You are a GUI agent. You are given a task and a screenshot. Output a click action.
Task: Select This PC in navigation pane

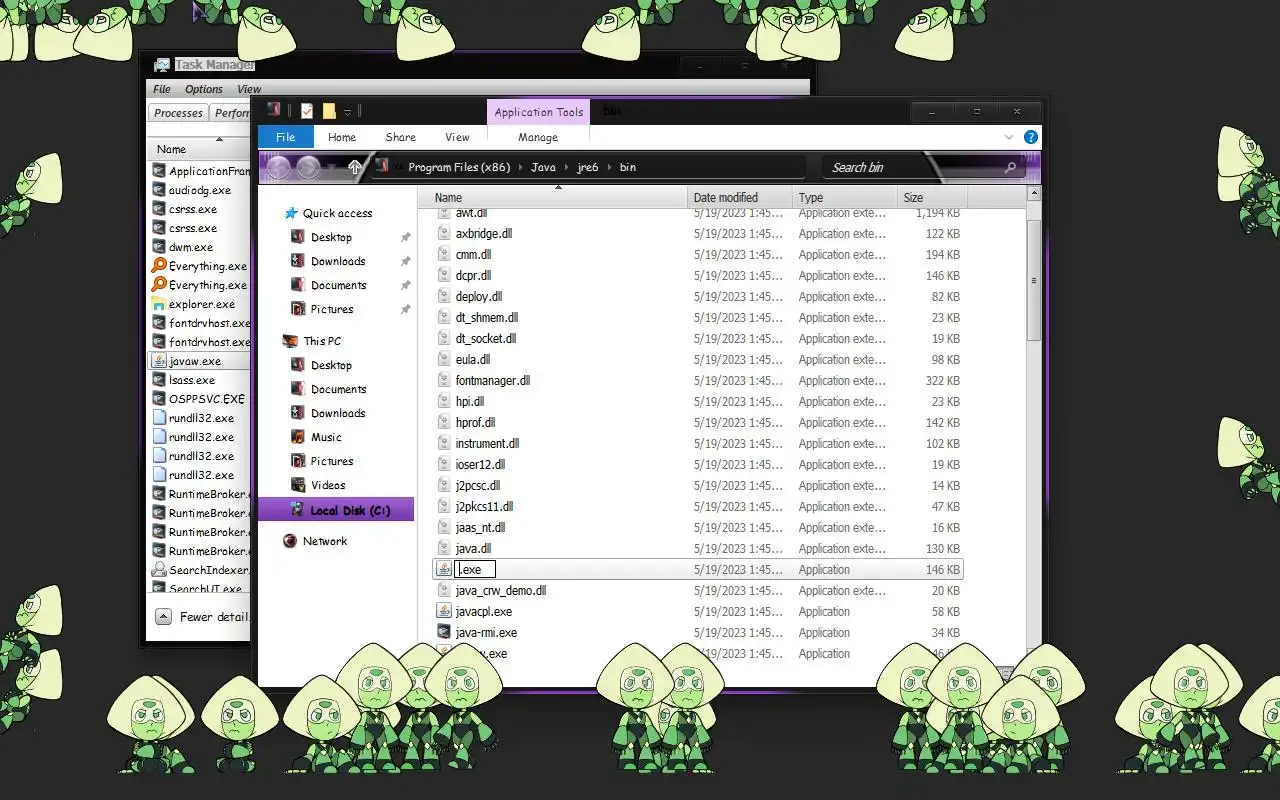pyautogui.click(x=322, y=341)
